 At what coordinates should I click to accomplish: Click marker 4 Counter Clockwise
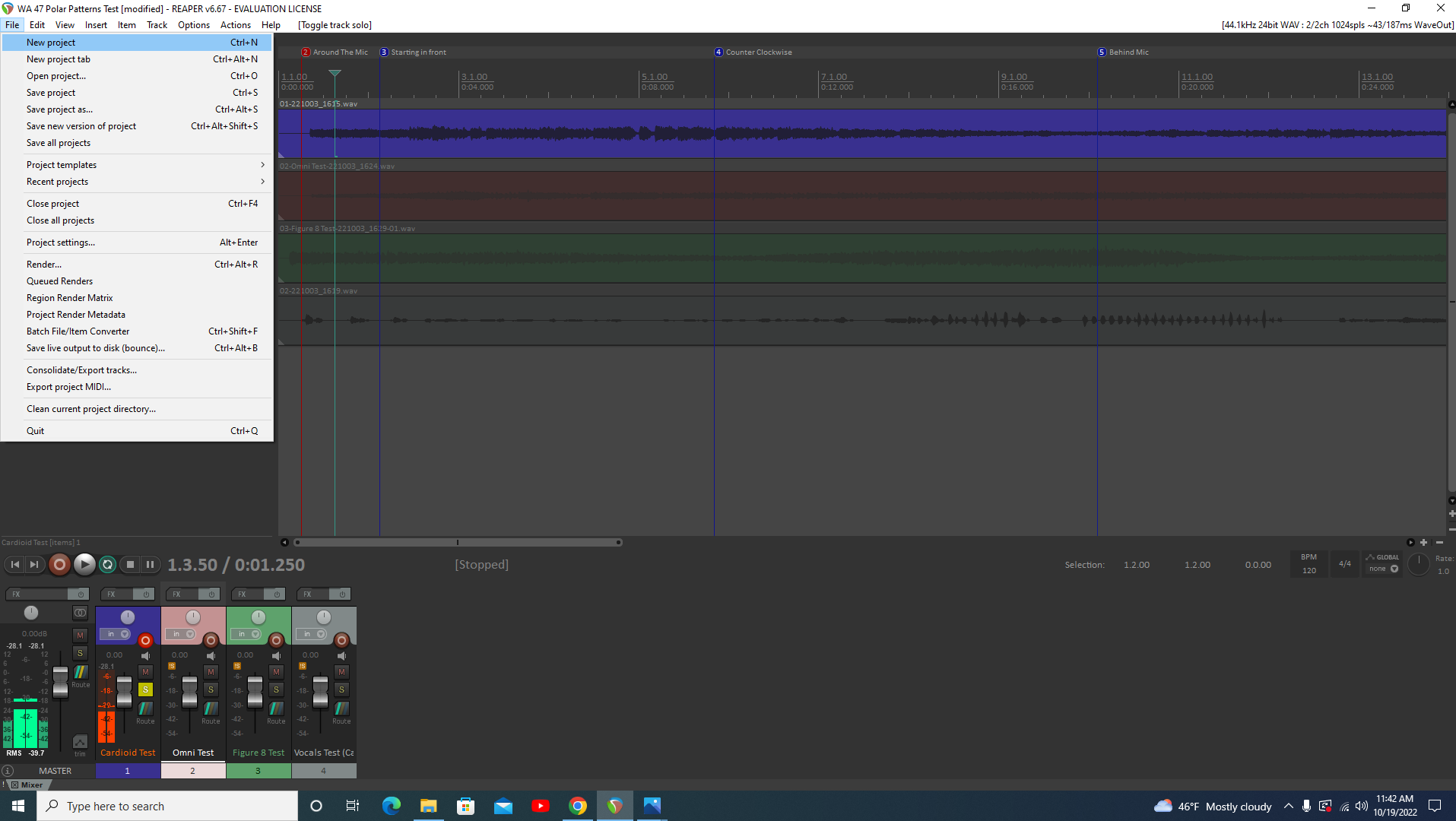point(753,52)
